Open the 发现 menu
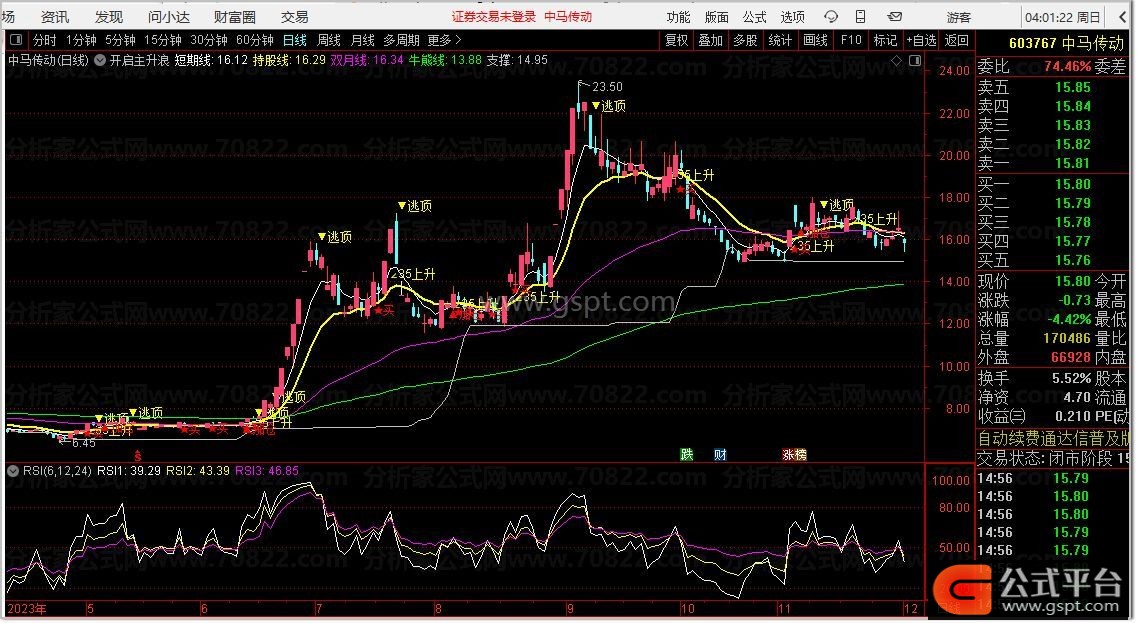Viewport: 1138px width, 623px height. (109, 17)
